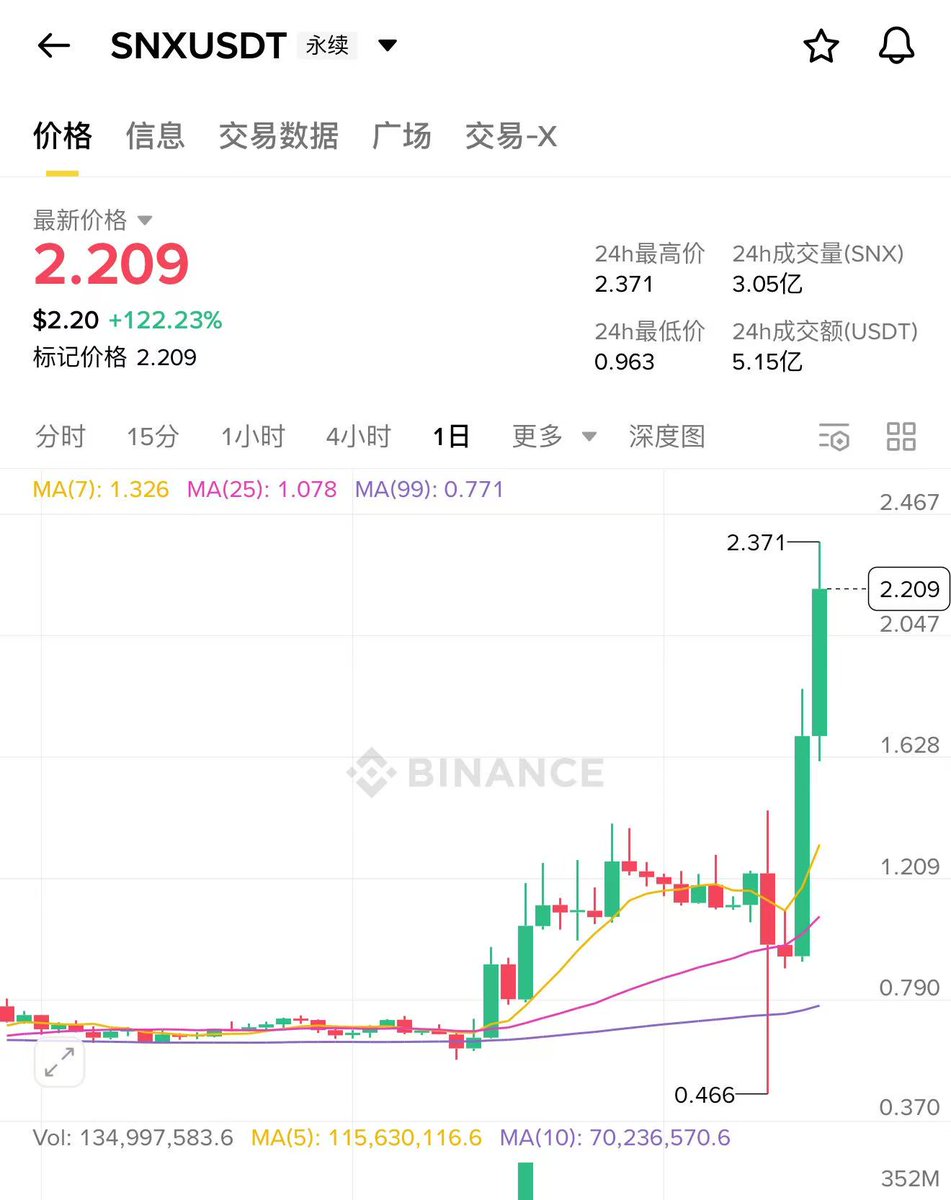Click the 2.209 current price marker
The image size is (951, 1200).
click(x=908, y=589)
